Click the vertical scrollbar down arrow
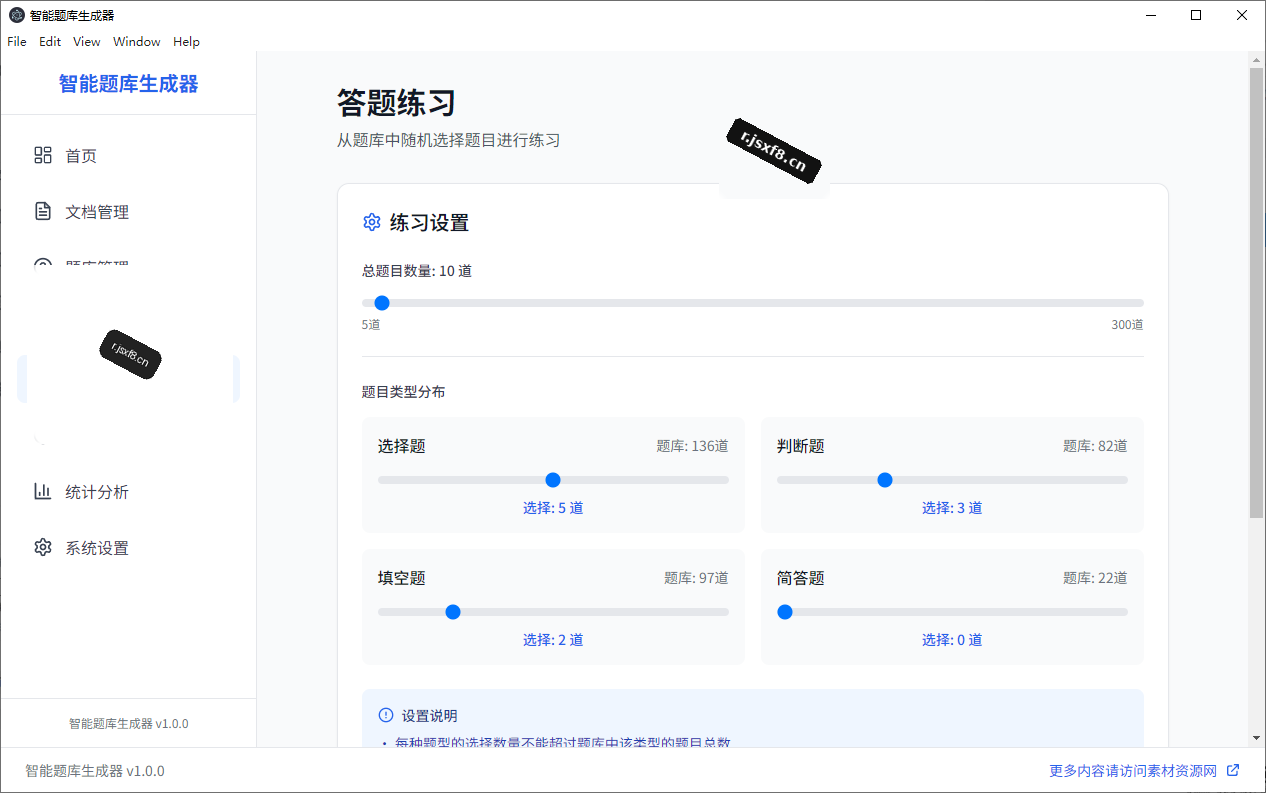Image resolution: width=1266 pixels, height=793 pixels. click(x=1257, y=738)
